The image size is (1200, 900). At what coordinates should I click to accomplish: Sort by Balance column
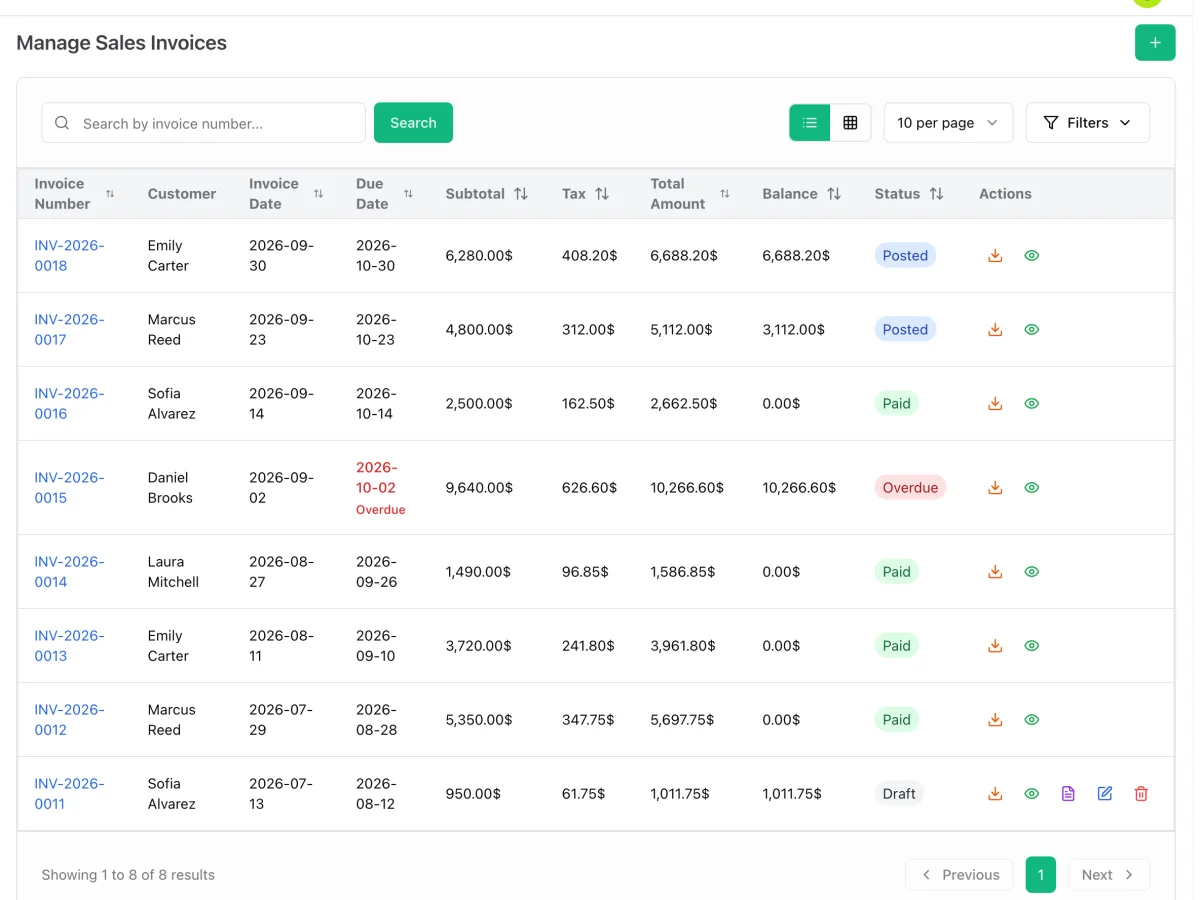coord(834,194)
